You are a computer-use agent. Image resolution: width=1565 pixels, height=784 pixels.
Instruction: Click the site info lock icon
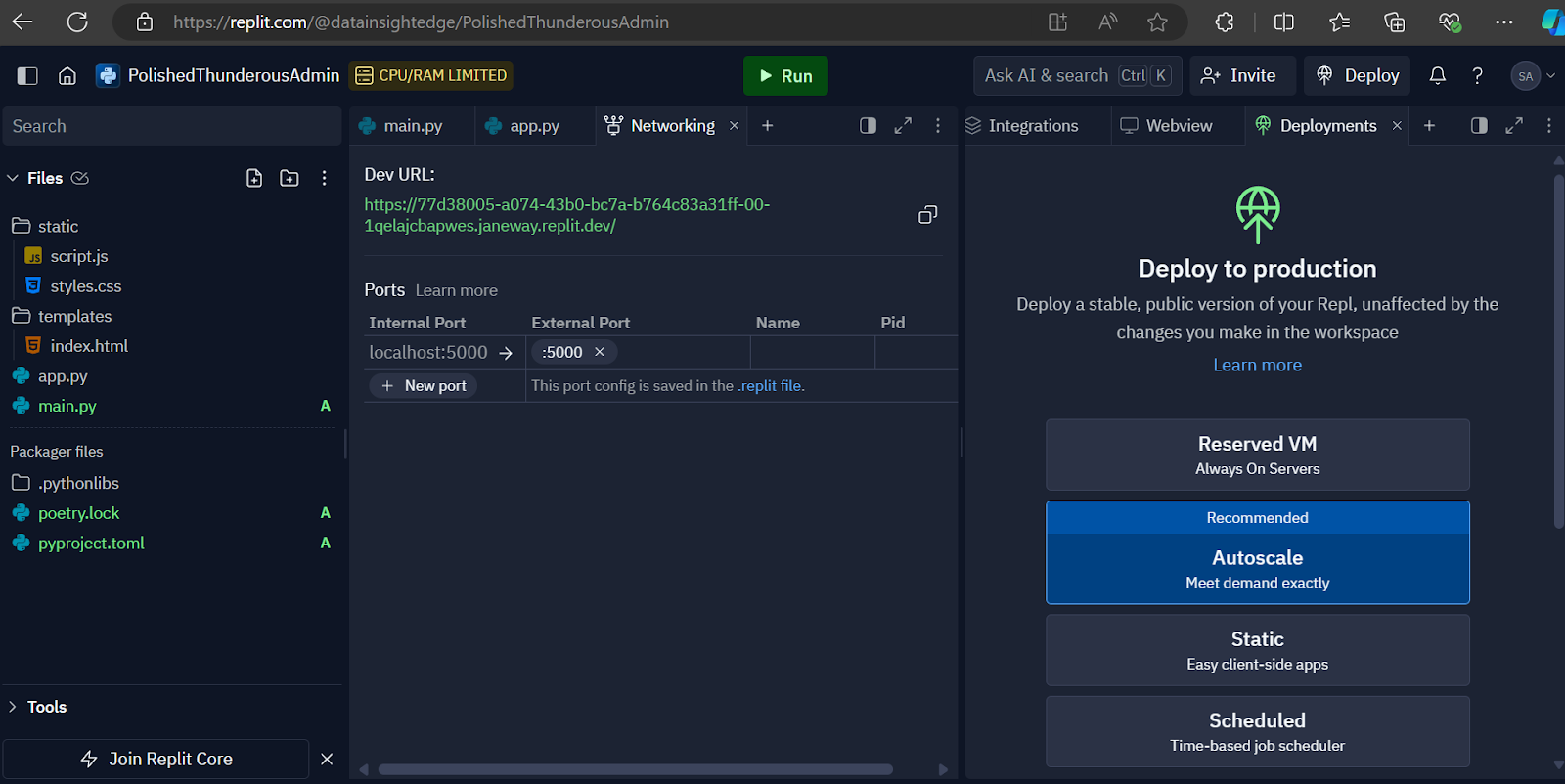145,22
